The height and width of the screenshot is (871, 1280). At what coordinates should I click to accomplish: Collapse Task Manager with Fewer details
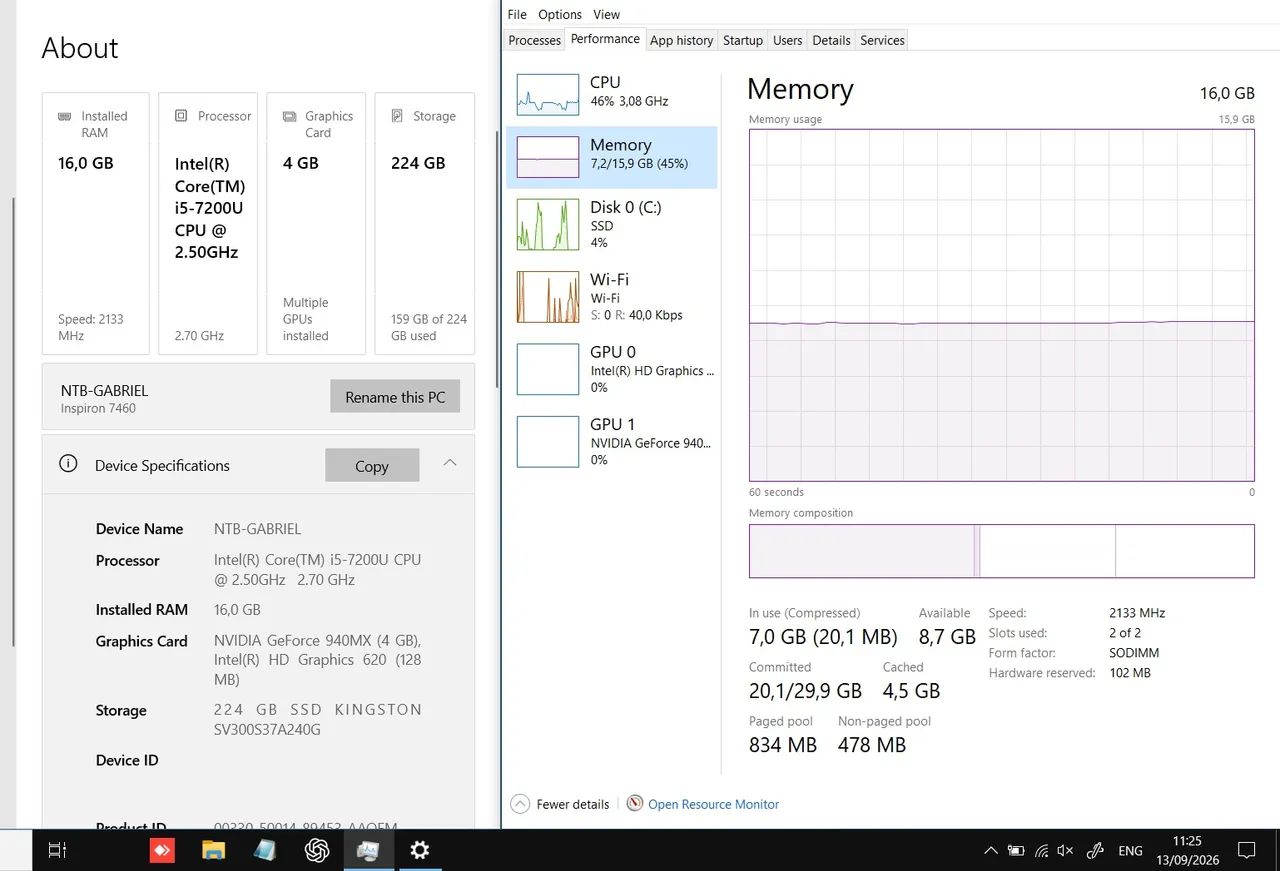pos(560,804)
